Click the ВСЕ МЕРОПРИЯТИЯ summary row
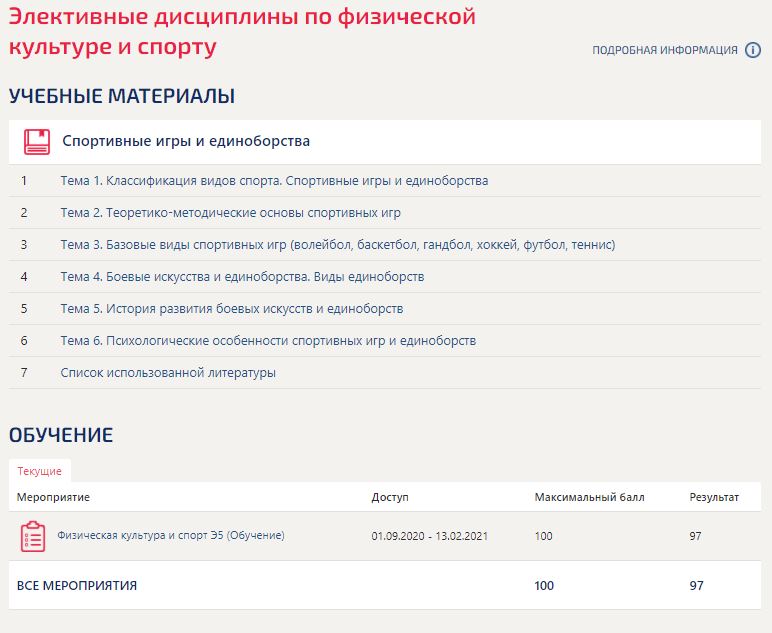The height and width of the screenshot is (633, 772). [x=77, y=586]
